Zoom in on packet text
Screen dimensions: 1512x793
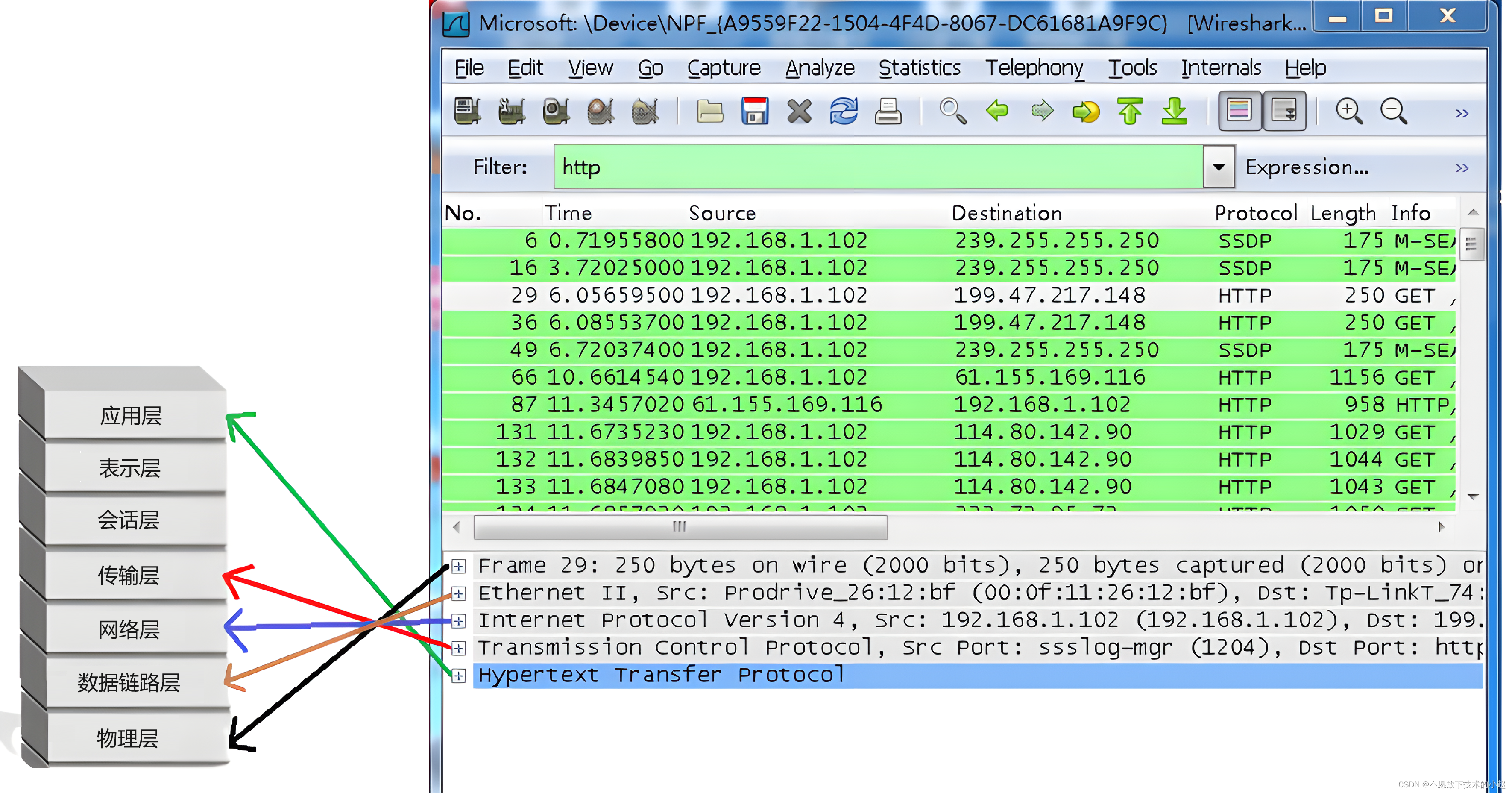tap(1349, 111)
